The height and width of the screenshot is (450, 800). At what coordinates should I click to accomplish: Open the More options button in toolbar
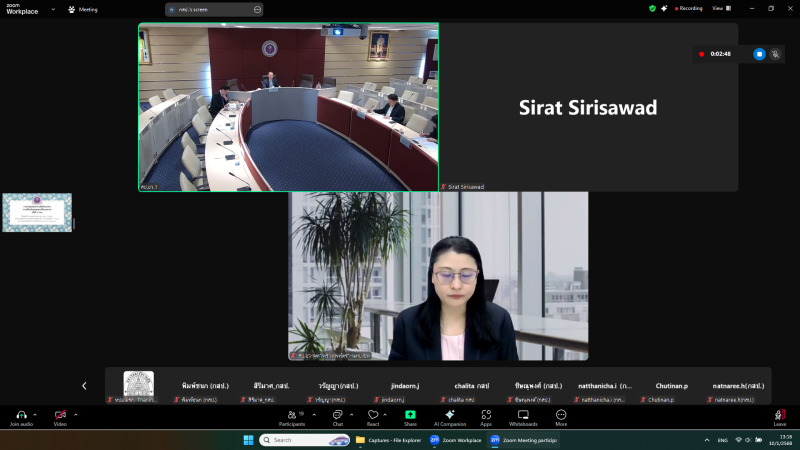click(561, 415)
